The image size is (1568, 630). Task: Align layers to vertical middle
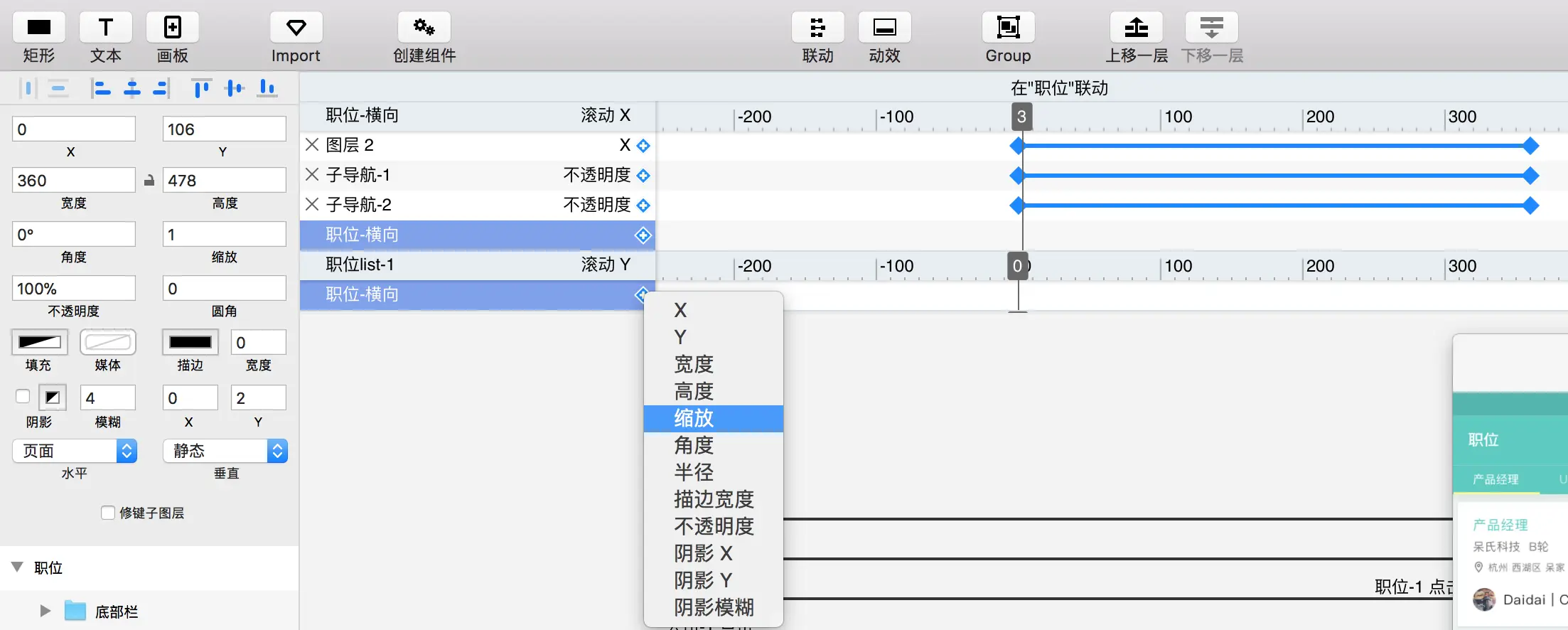click(x=234, y=88)
